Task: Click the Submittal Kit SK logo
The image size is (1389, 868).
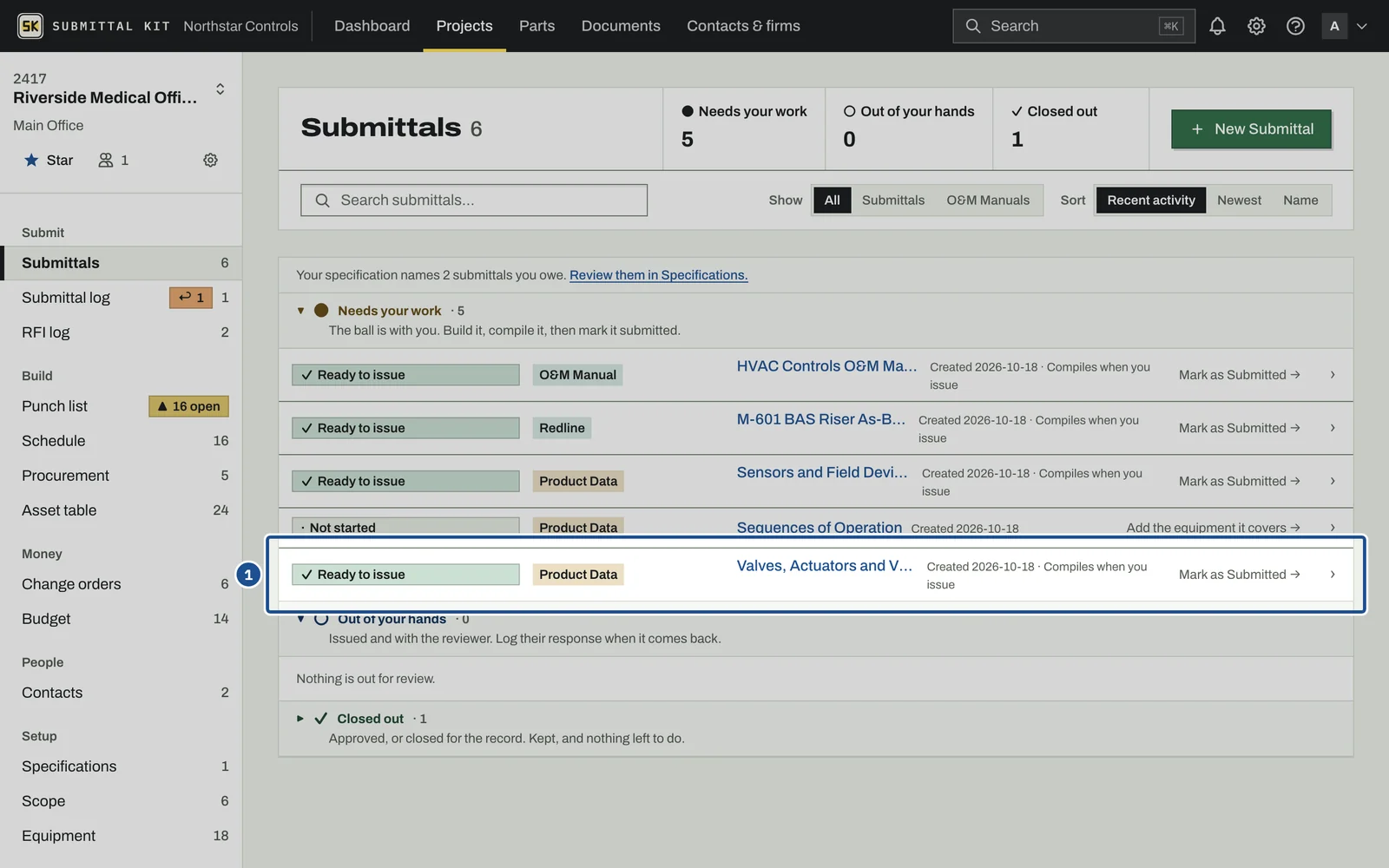Action: pyautogui.click(x=30, y=26)
